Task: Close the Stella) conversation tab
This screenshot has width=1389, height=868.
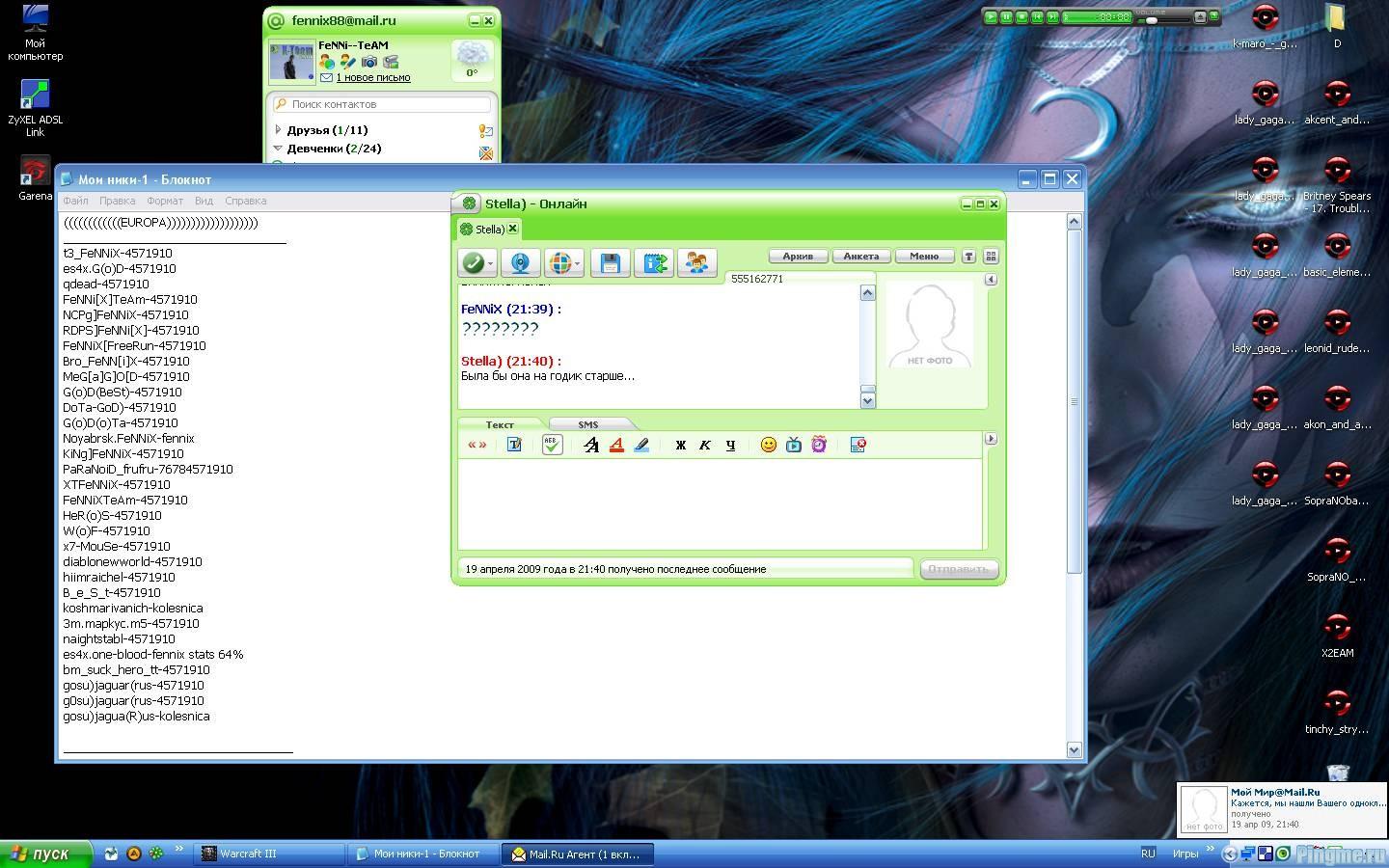Action: click(513, 229)
